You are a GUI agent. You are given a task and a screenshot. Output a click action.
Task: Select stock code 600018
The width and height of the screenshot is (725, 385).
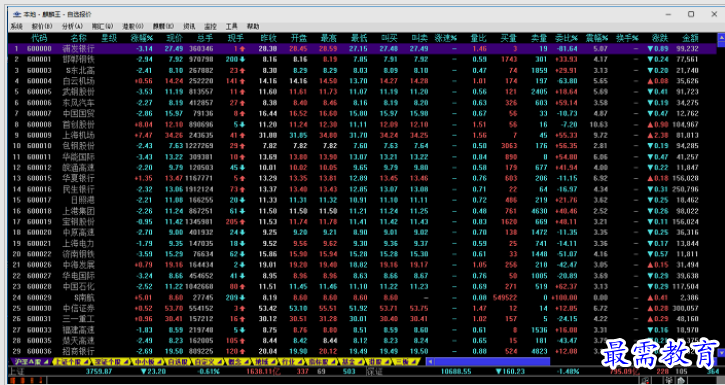click(x=39, y=211)
